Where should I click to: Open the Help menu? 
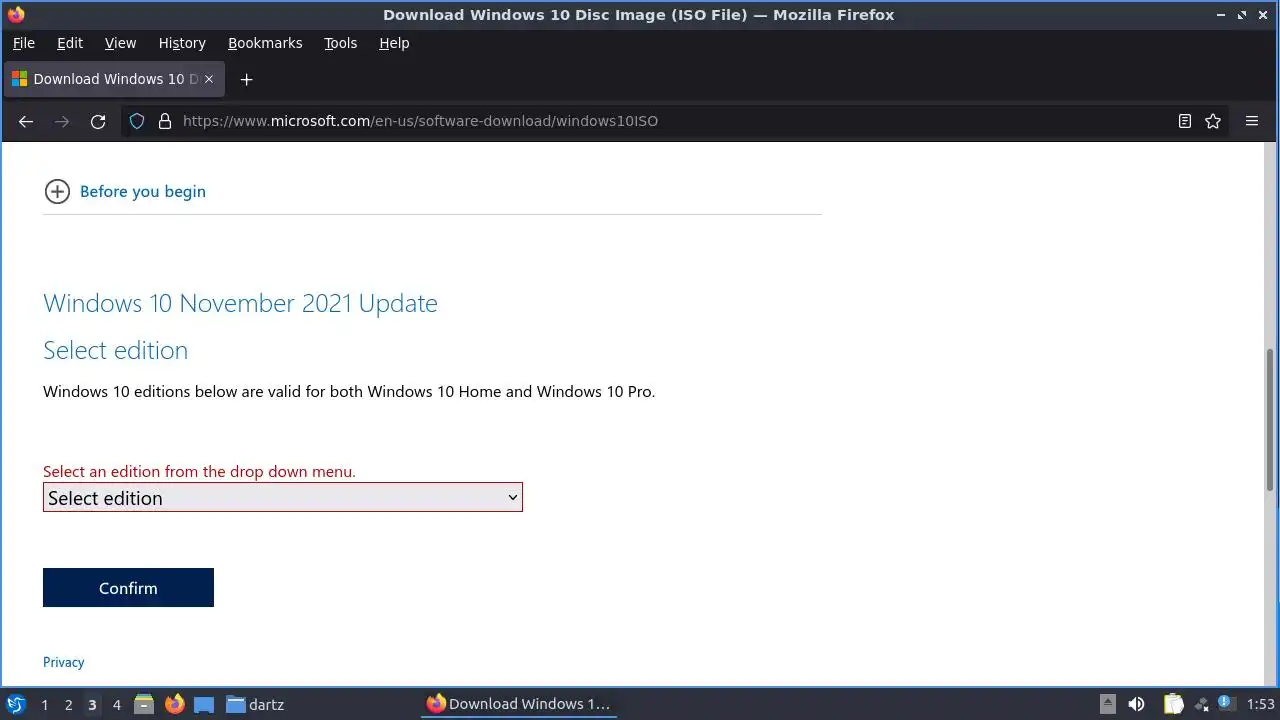(394, 43)
